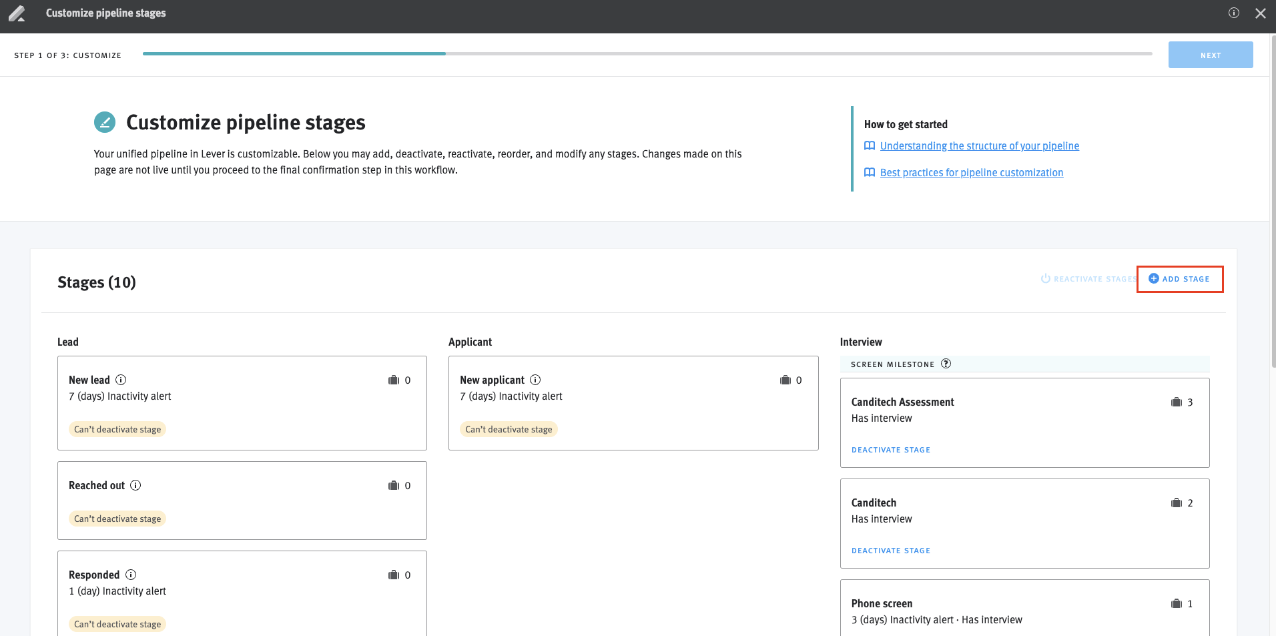The image size is (1276, 636).
Task: Click '3 (days) Inactivity alert · Has interview' text
Action: (937, 620)
